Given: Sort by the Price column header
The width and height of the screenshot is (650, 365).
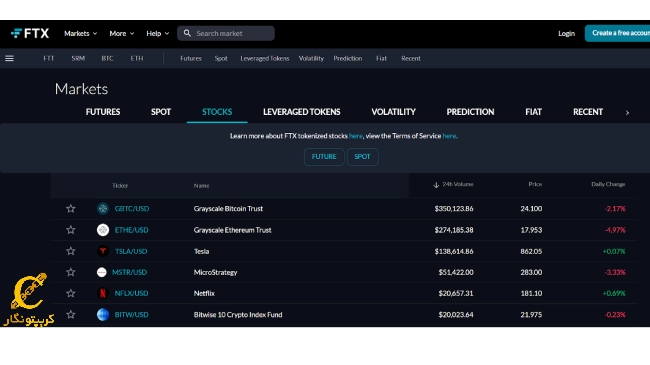Looking at the screenshot, I should 535,184.
